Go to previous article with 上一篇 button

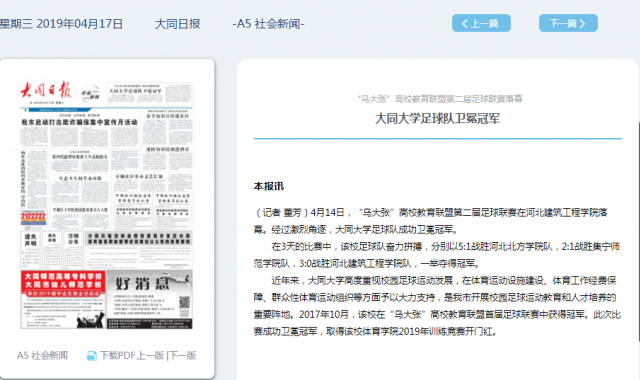(481, 23)
